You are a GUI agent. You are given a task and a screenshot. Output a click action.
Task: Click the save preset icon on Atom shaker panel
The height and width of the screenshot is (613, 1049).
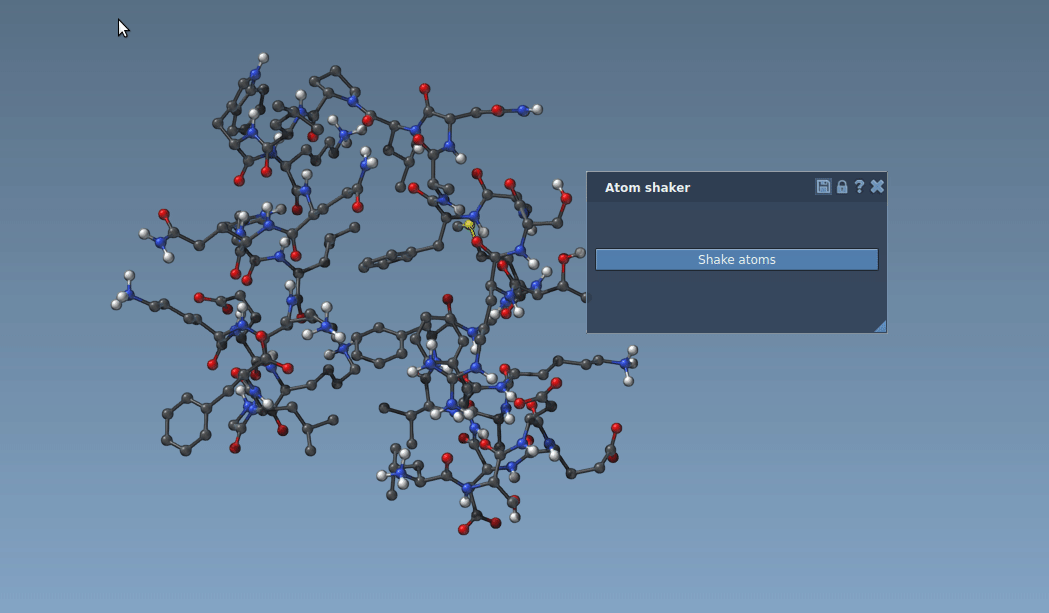(823, 186)
